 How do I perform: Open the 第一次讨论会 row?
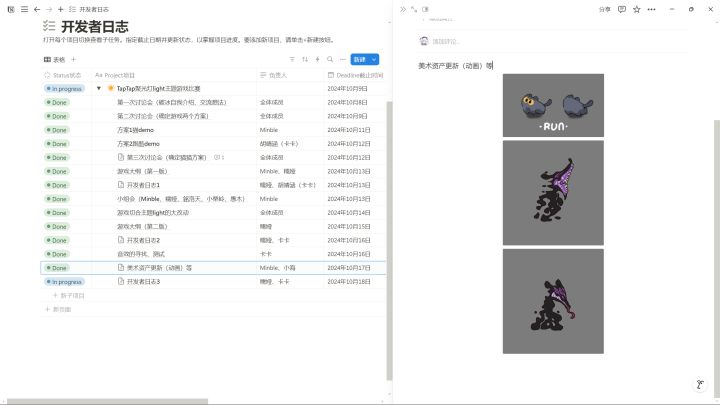[x=171, y=102]
